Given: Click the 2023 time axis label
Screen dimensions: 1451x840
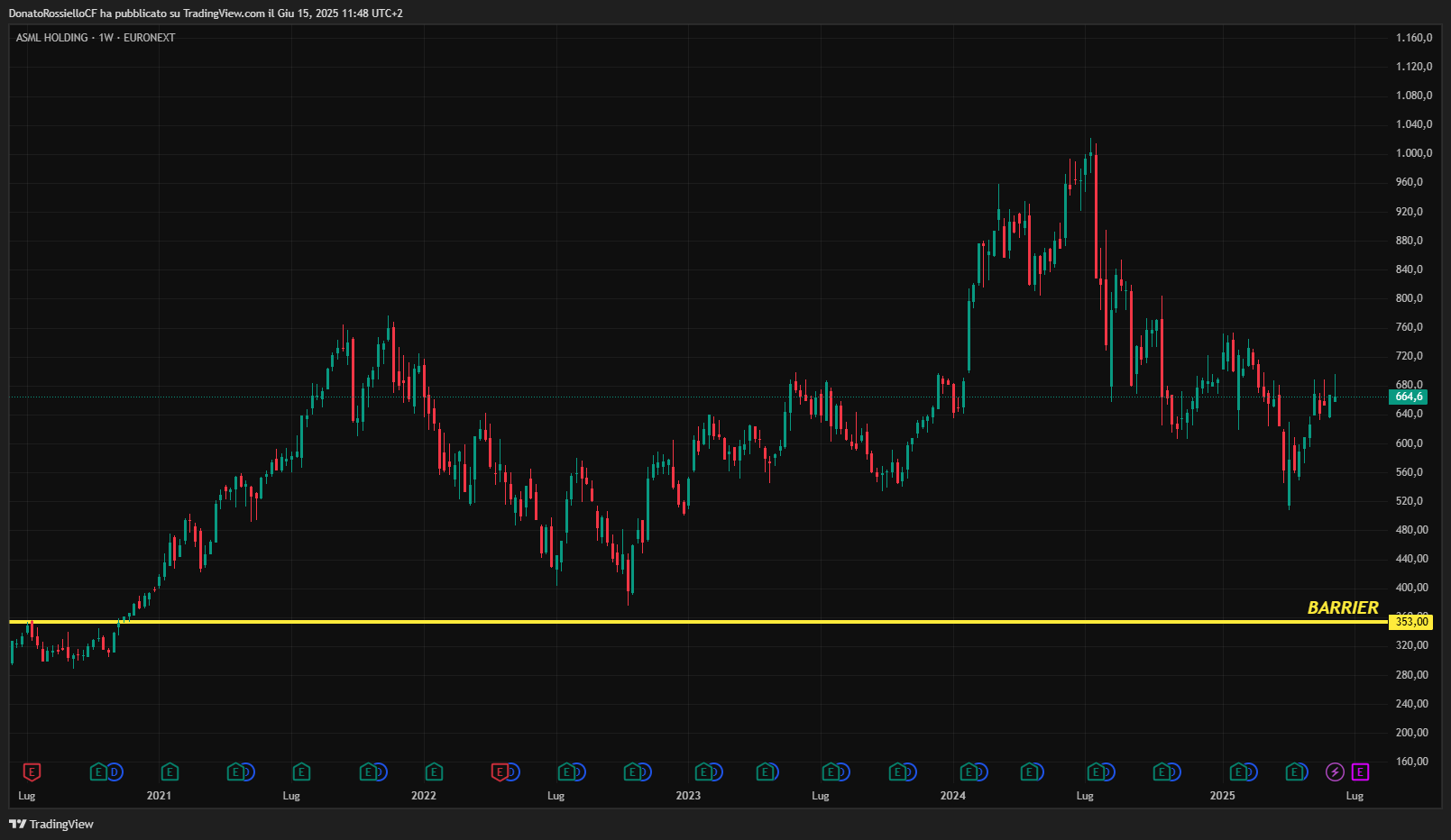Looking at the screenshot, I should (688, 796).
